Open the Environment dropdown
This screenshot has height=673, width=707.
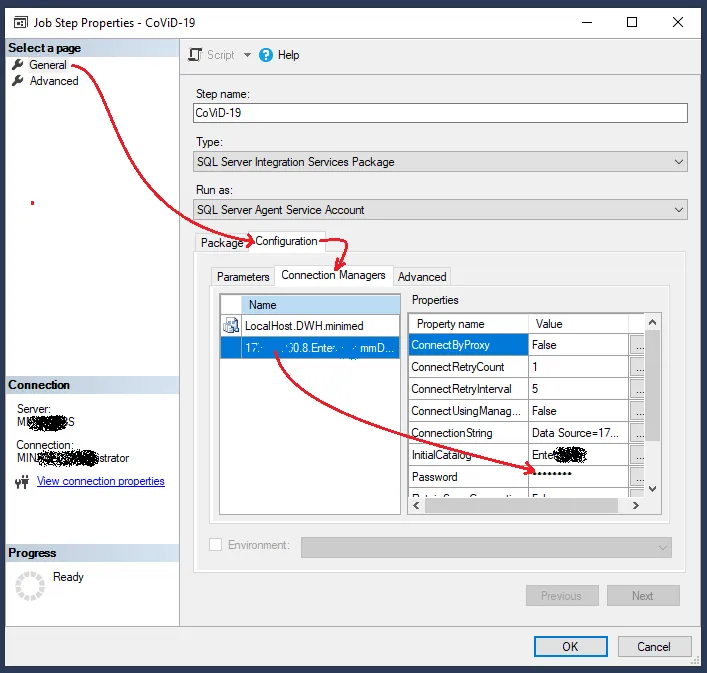[486, 547]
